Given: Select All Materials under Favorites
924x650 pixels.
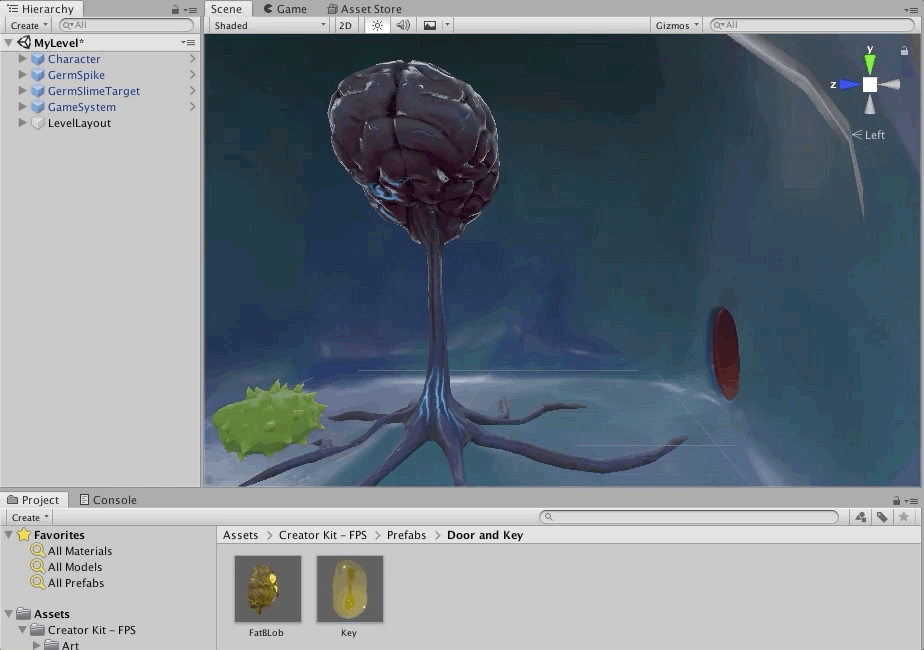Looking at the screenshot, I should pyautogui.click(x=80, y=551).
